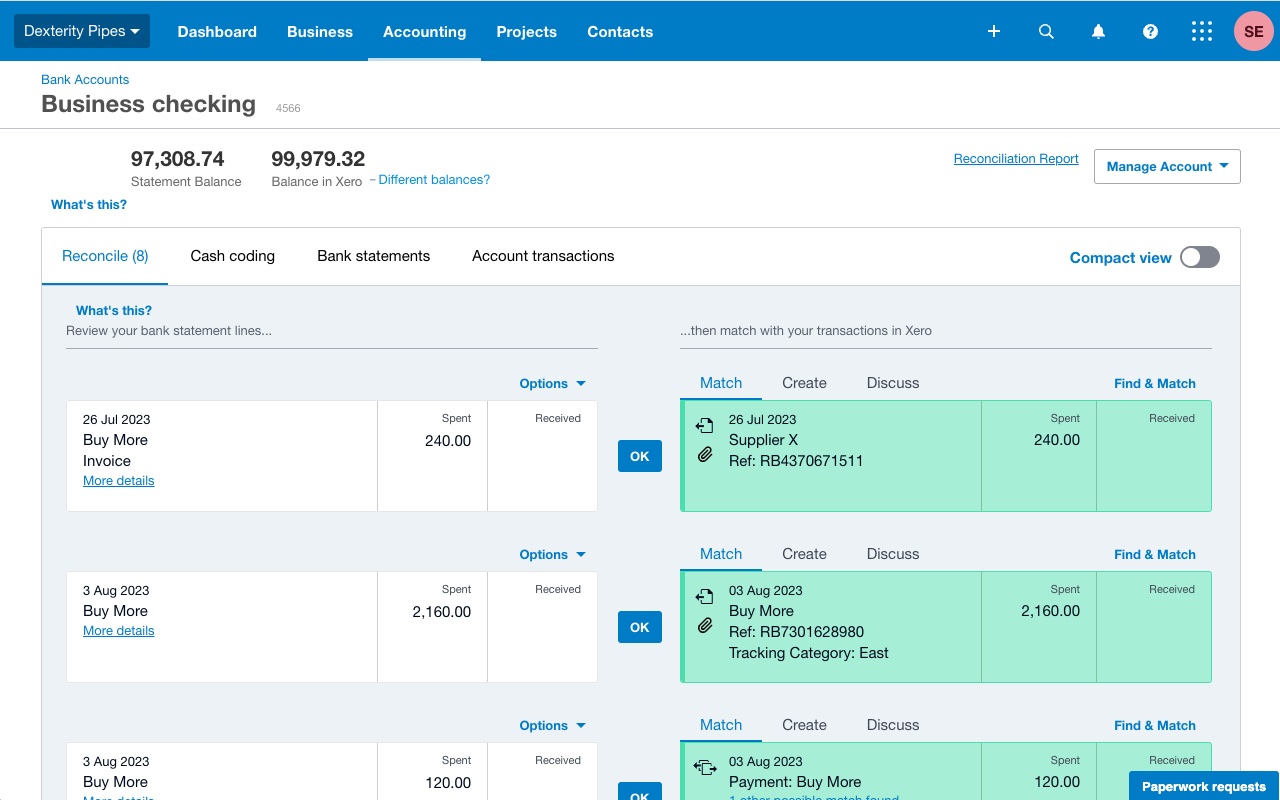Select the Reconcile (8) tab
The image size is (1280, 800).
click(105, 256)
